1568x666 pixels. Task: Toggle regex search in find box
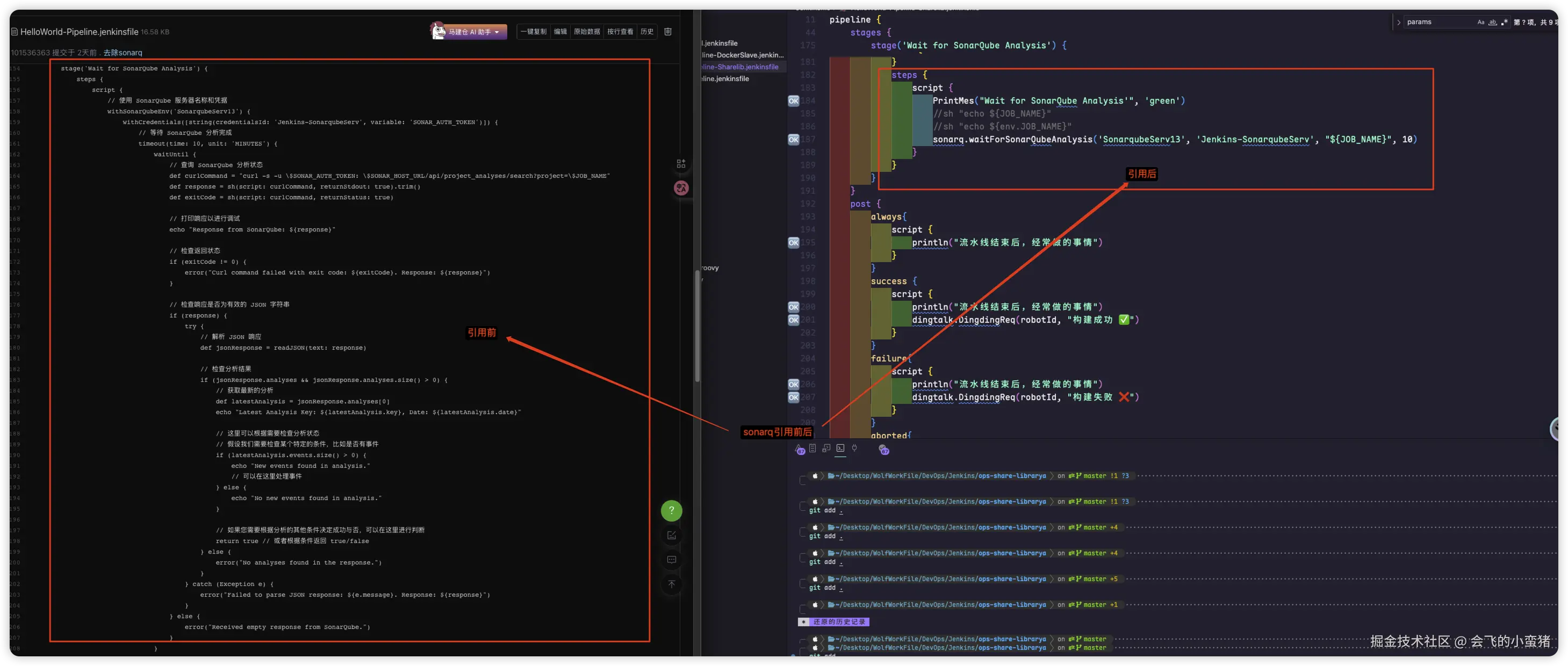click(1505, 22)
